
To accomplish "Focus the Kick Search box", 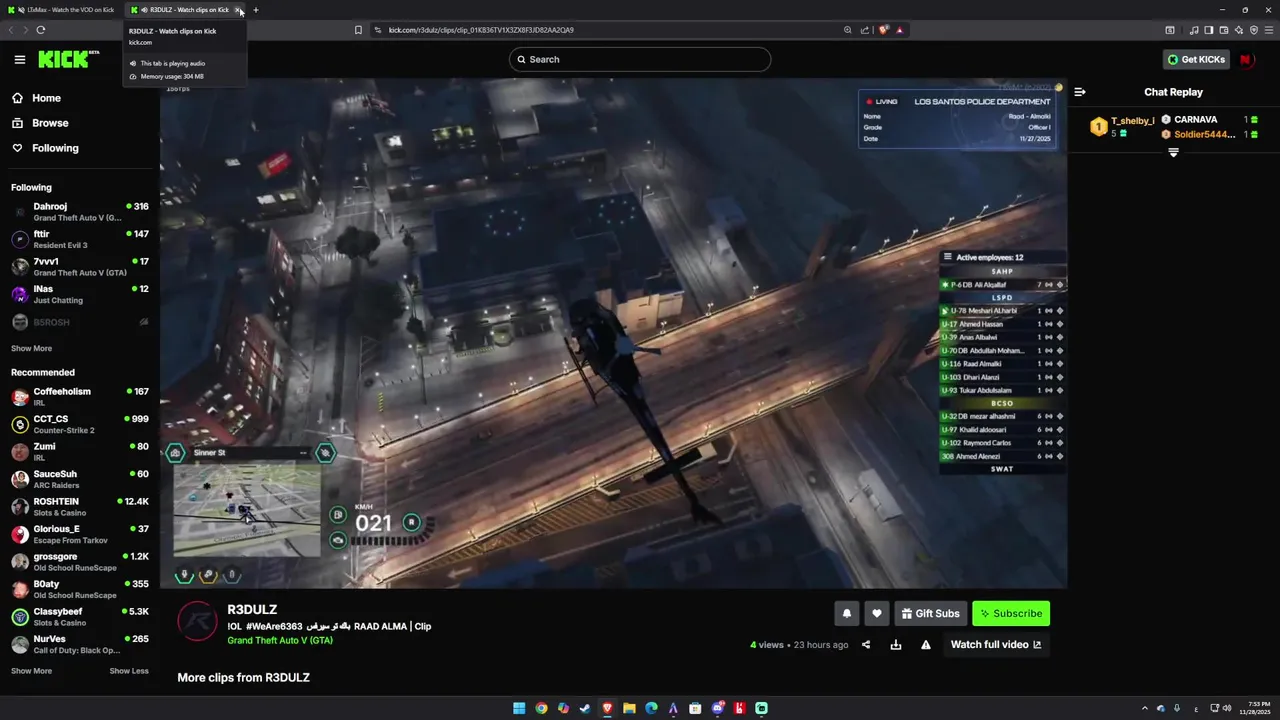I will (640, 59).
